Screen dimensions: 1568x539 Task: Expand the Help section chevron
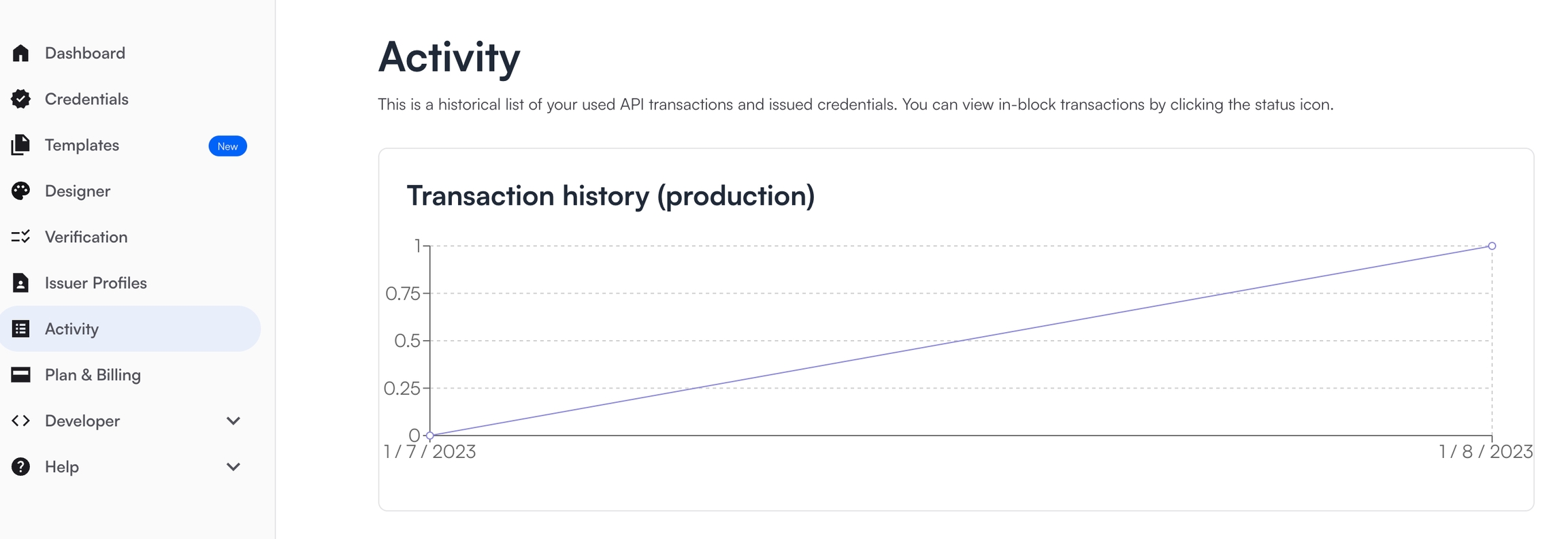tap(233, 467)
